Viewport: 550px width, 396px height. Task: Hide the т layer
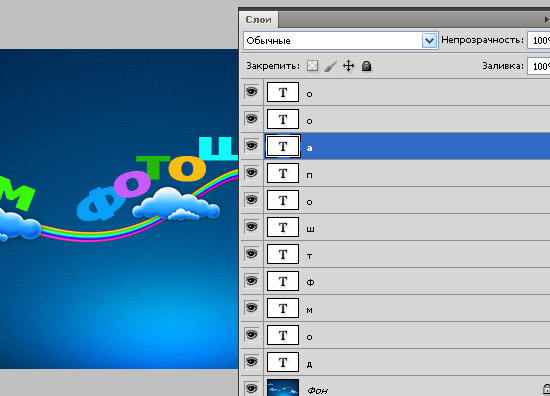click(251, 254)
